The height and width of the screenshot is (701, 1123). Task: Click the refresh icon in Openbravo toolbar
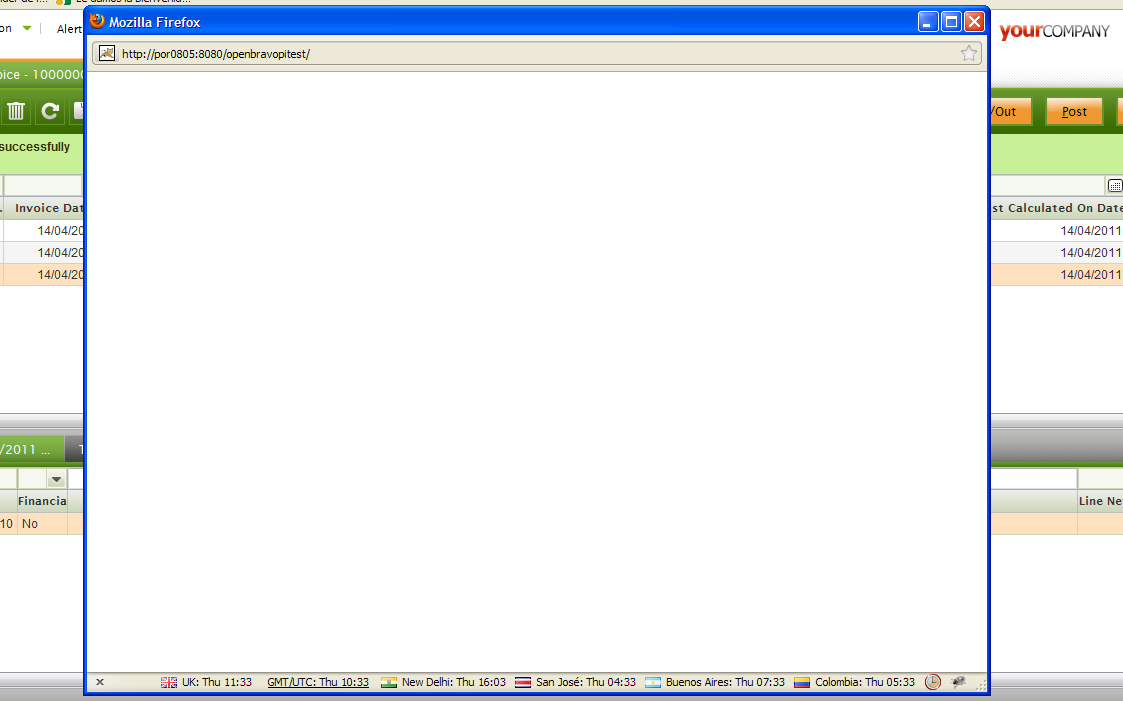(49, 111)
